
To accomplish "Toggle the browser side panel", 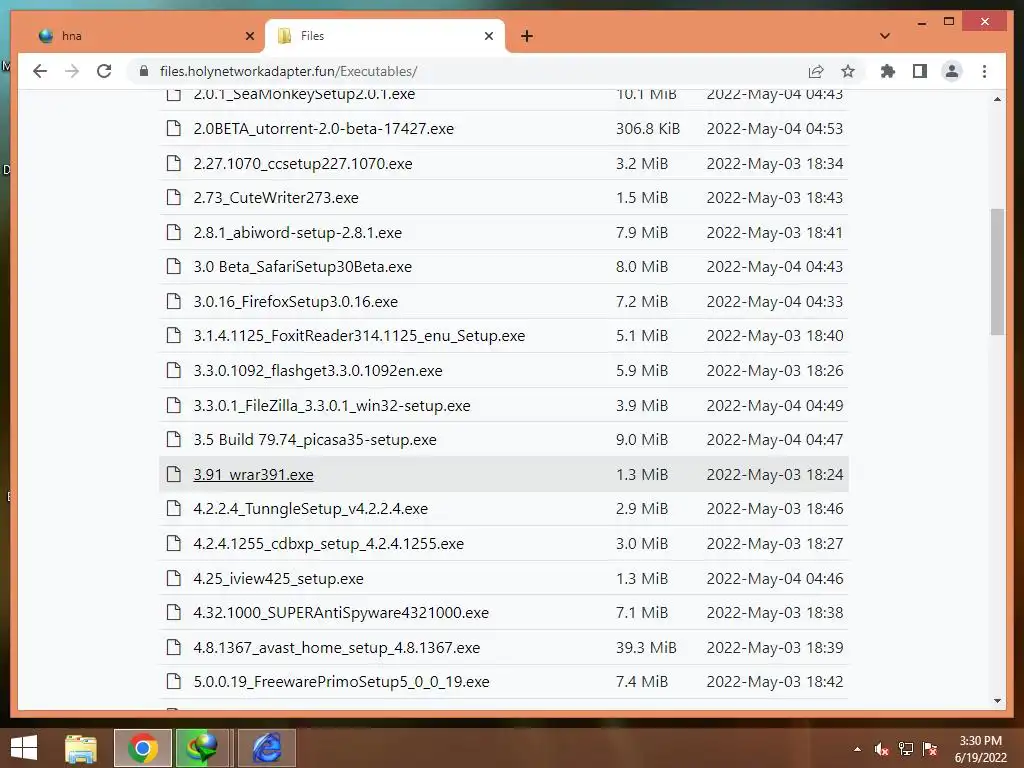I will click(920, 71).
